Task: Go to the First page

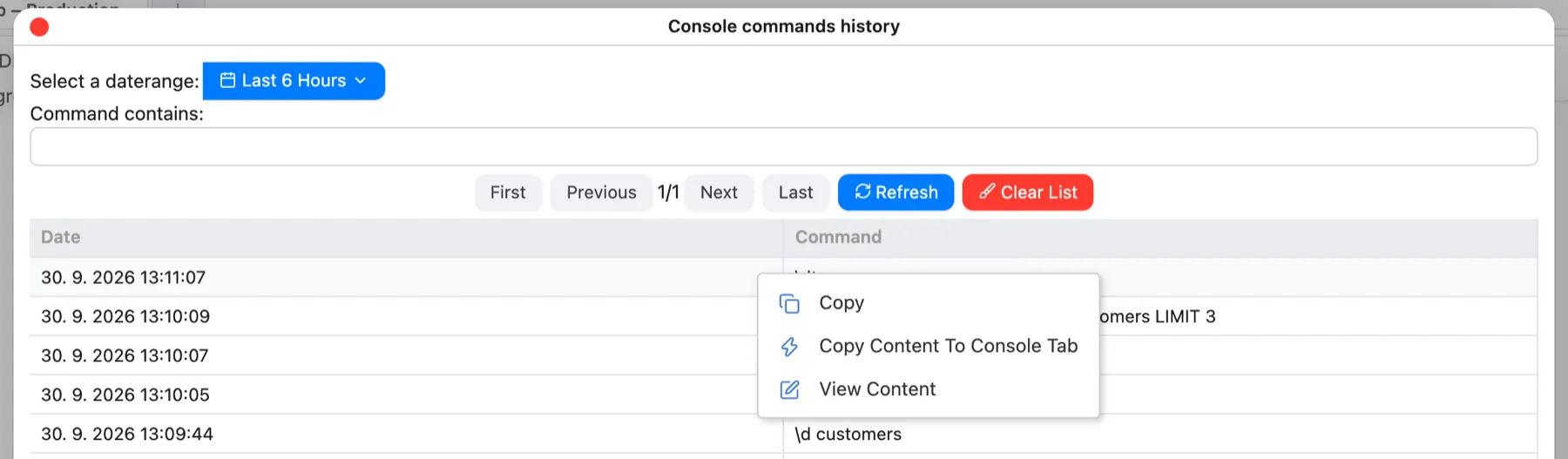Action: [508, 192]
